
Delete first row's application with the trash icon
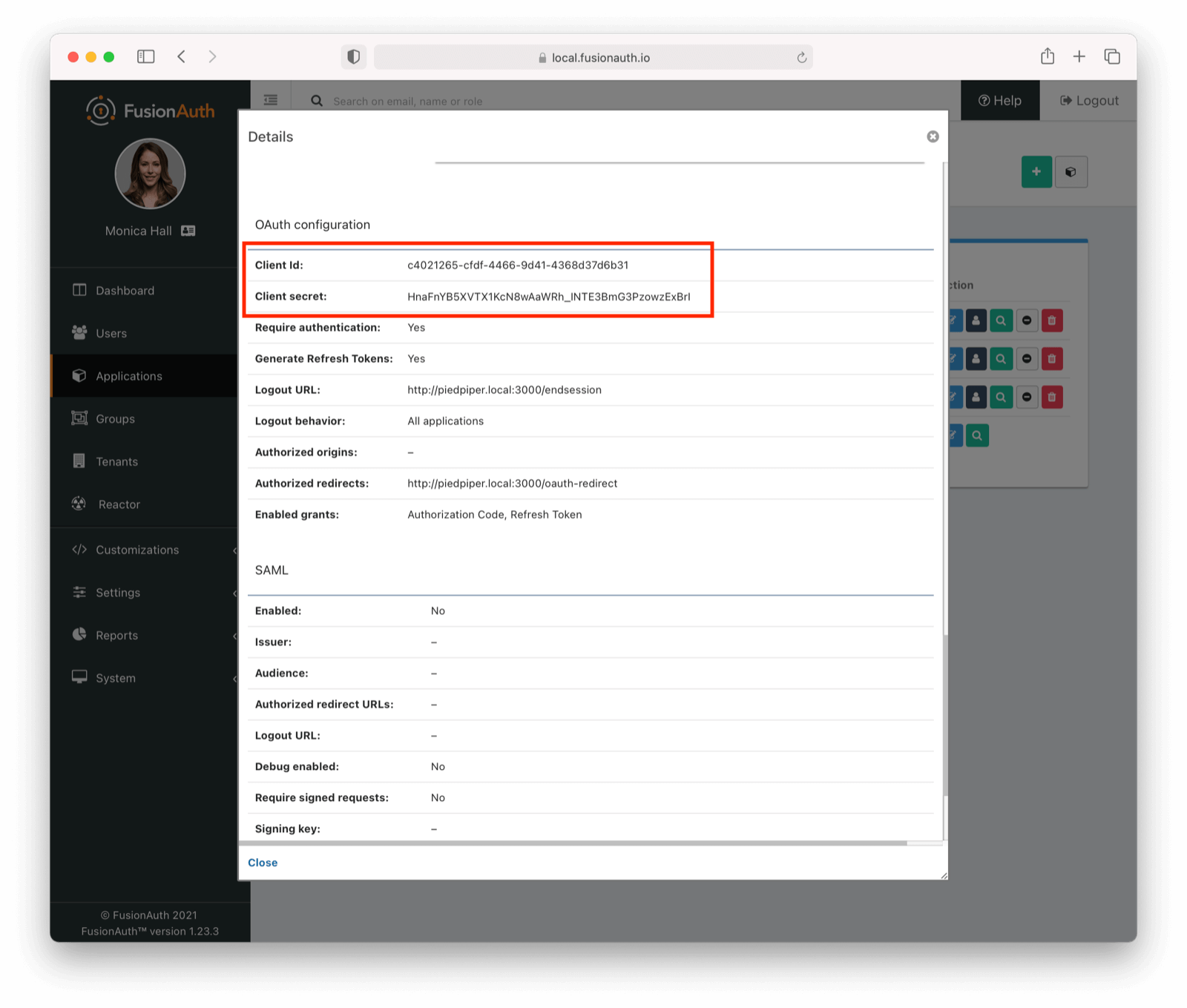tap(1052, 320)
